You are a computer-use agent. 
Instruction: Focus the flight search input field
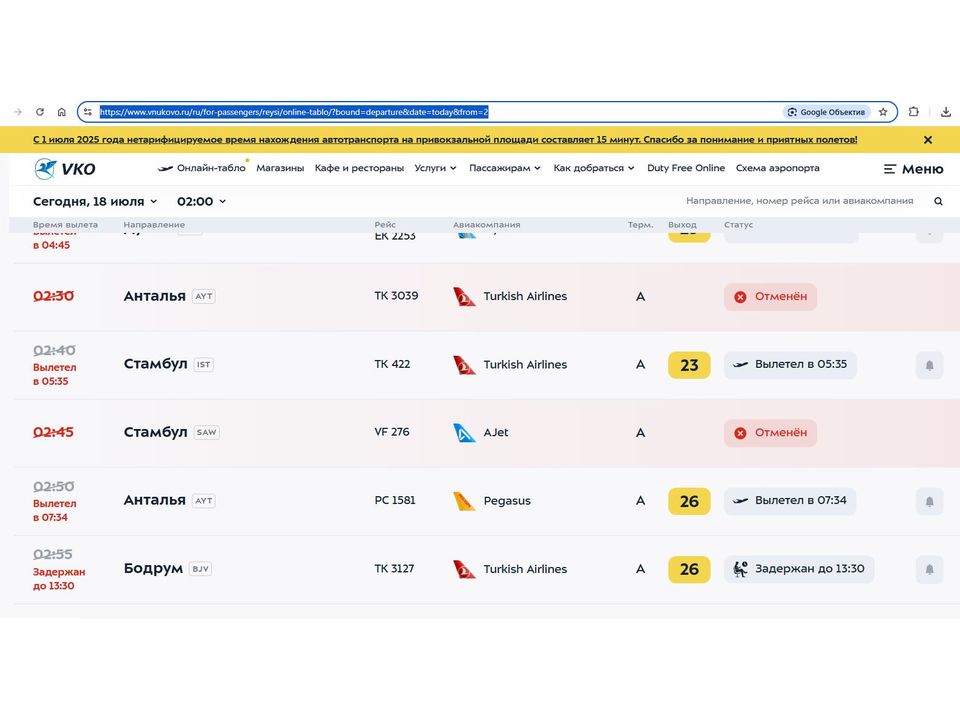tap(800, 201)
